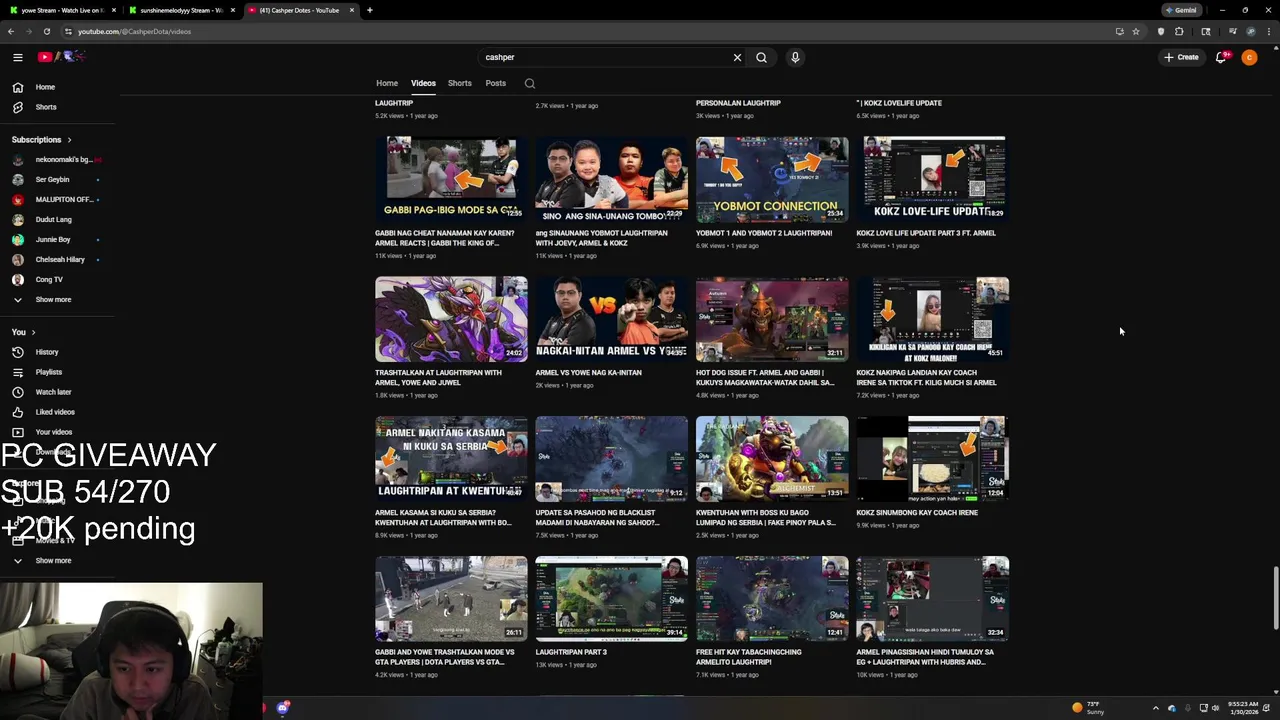Open the weather widget in taskbar
The height and width of the screenshot is (720, 1280).
pyautogui.click(x=1088, y=708)
